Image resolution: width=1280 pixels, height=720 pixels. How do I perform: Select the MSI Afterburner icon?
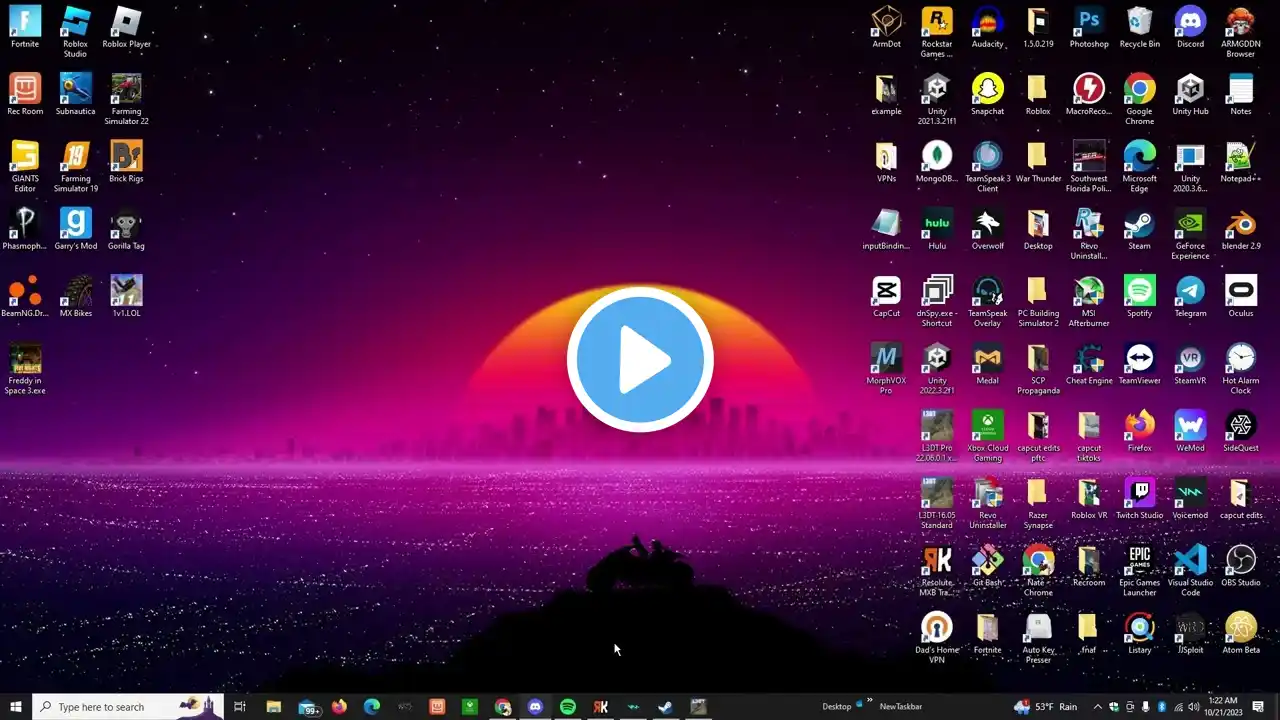pos(1089,300)
